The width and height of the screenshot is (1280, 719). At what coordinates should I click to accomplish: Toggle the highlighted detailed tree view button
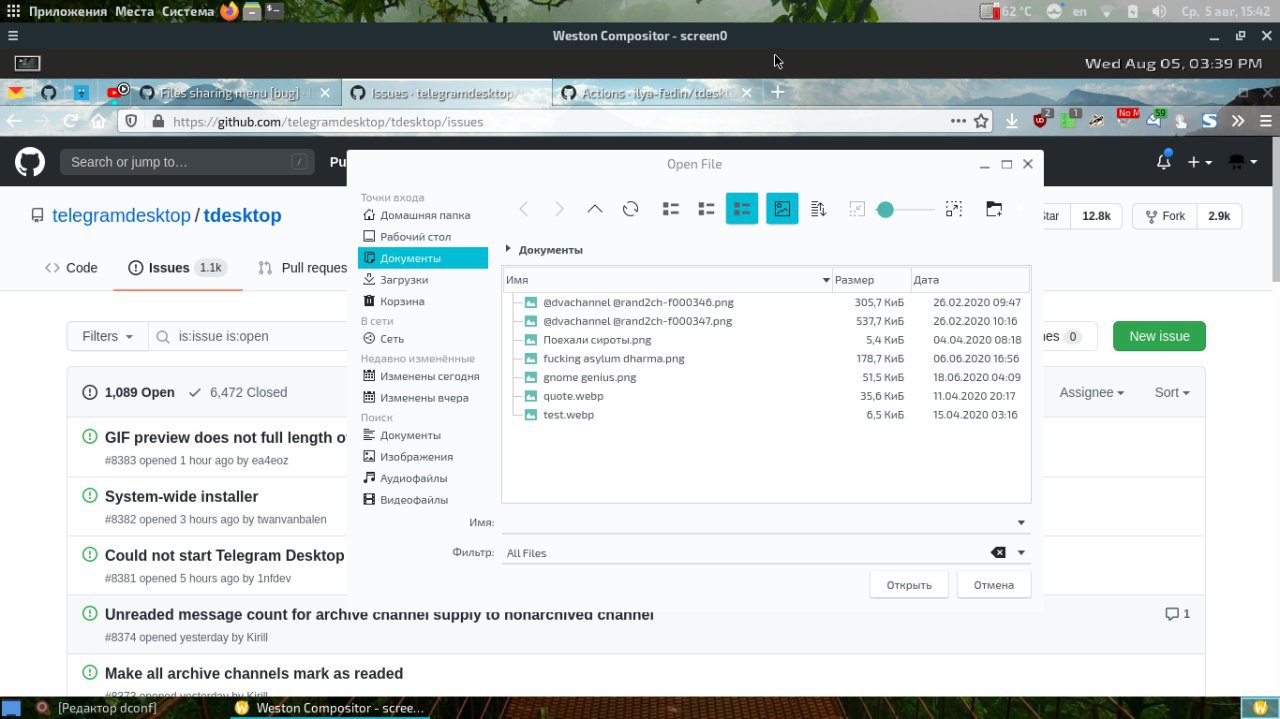[742, 209]
